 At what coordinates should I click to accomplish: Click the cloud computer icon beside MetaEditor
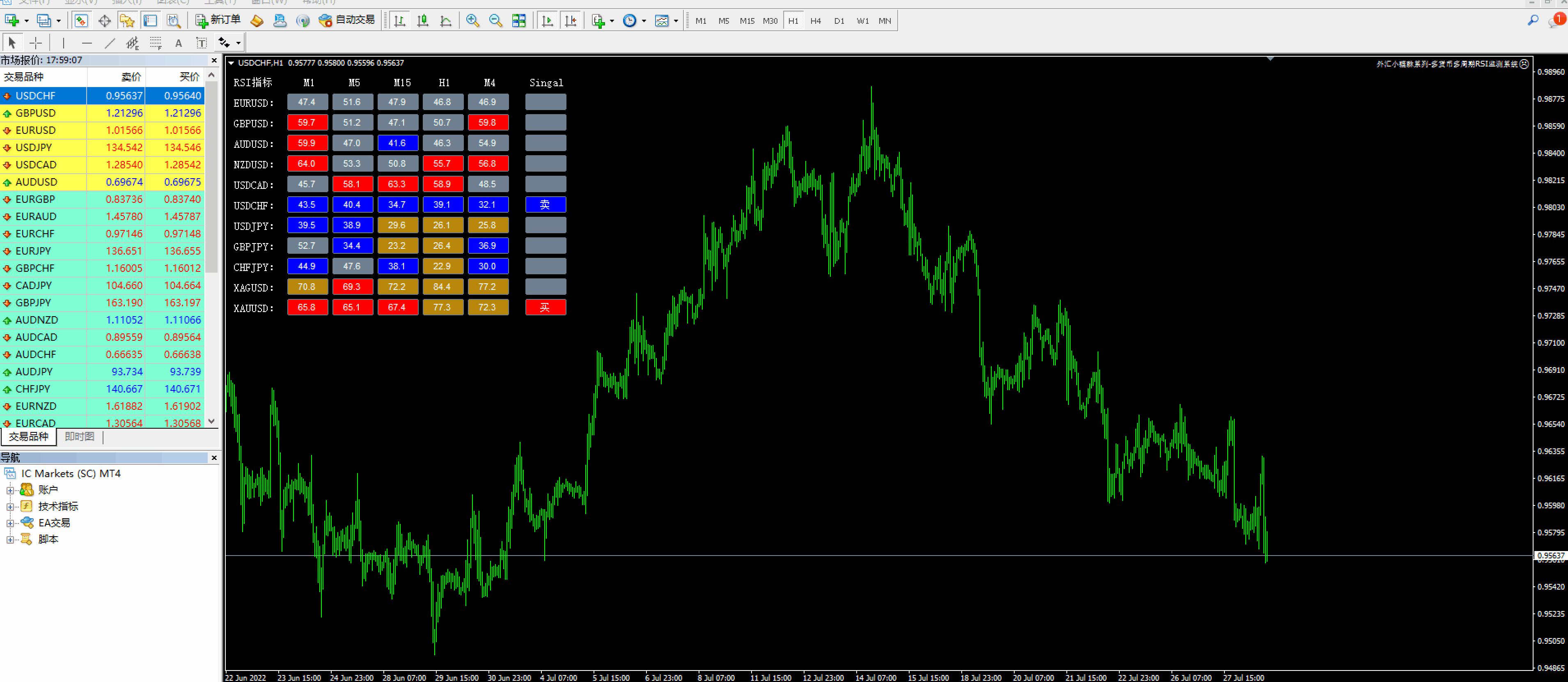[x=280, y=21]
